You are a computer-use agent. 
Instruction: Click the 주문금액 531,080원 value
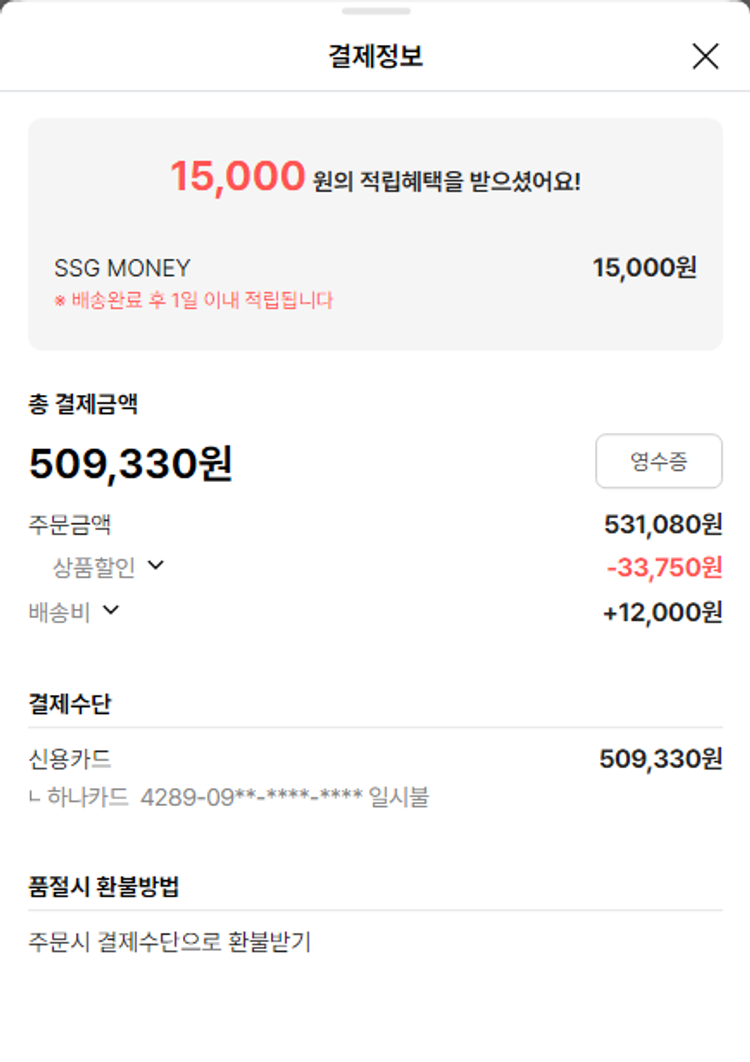(662, 524)
